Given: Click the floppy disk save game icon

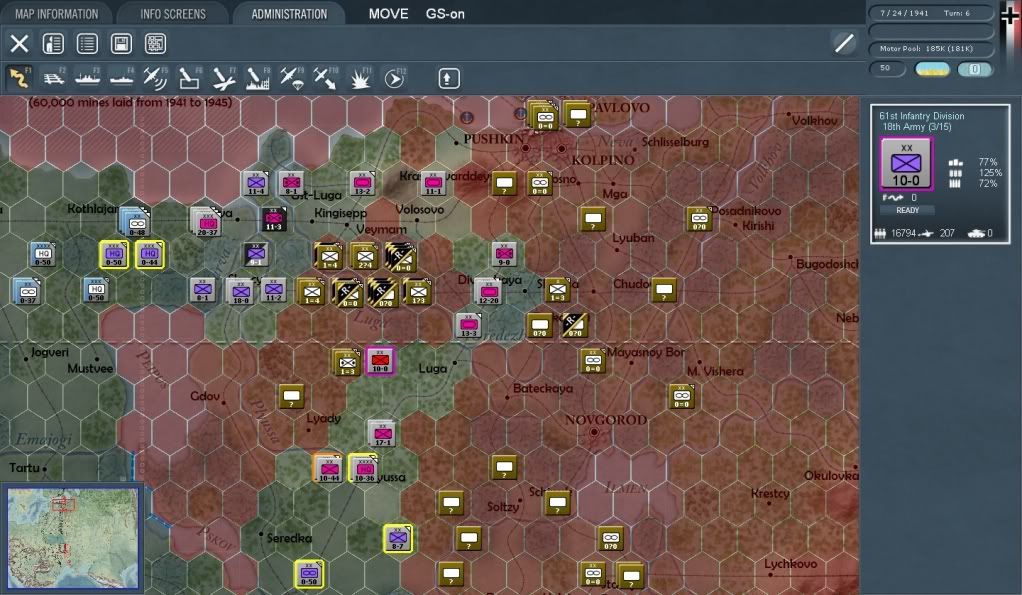Looking at the screenshot, I should point(121,44).
